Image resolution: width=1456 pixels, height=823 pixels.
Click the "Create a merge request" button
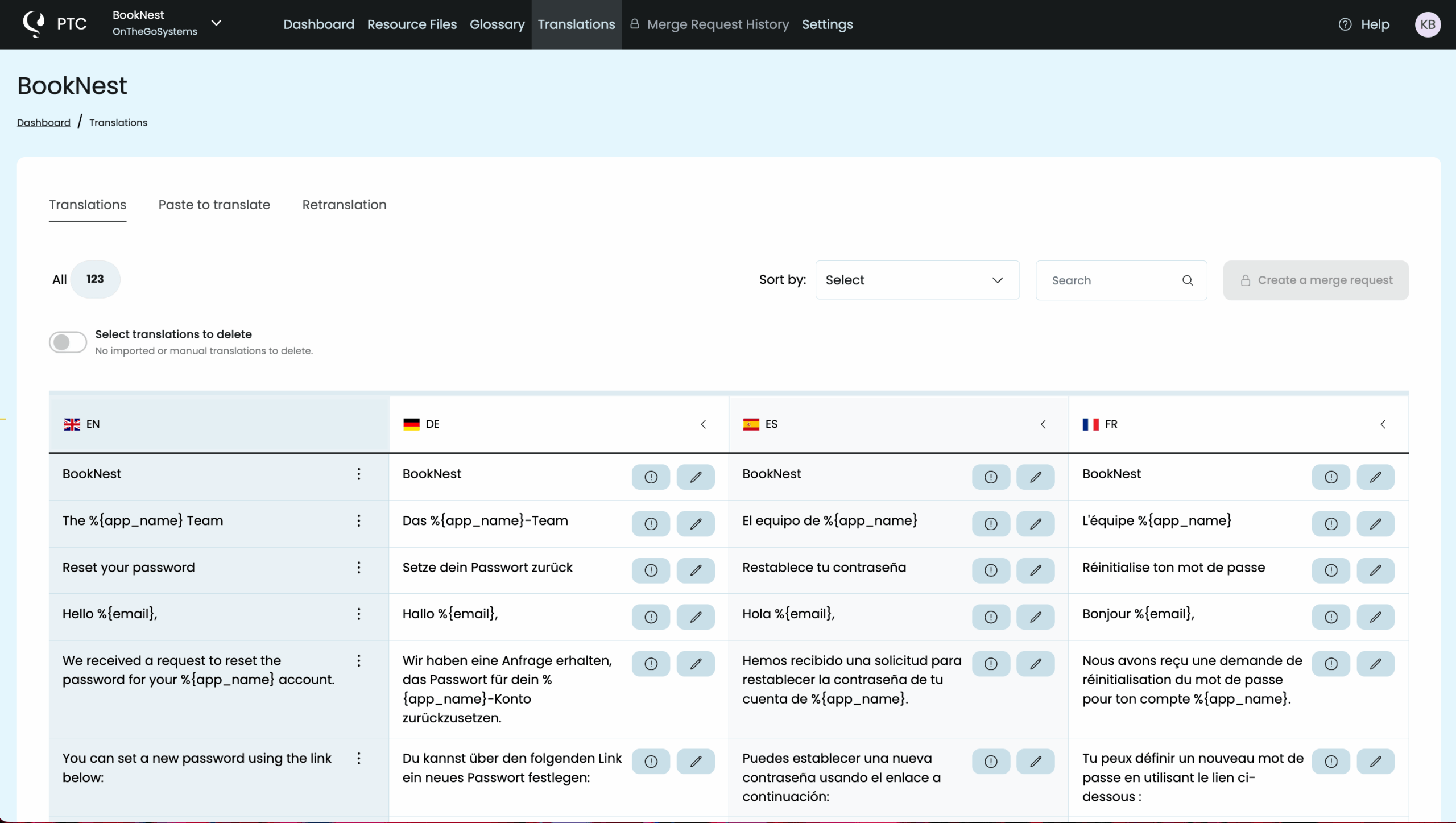(1316, 280)
